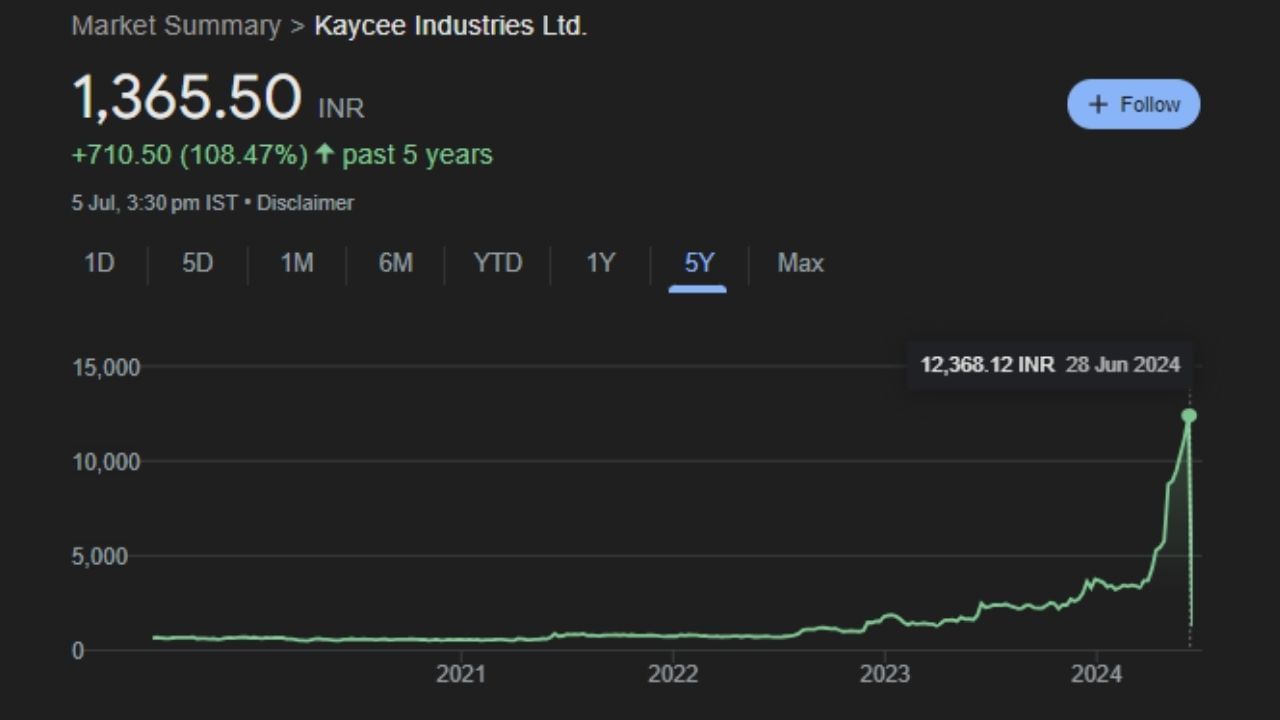Click the 2023 x-axis label
1280x720 pixels.
(x=885, y=674)
